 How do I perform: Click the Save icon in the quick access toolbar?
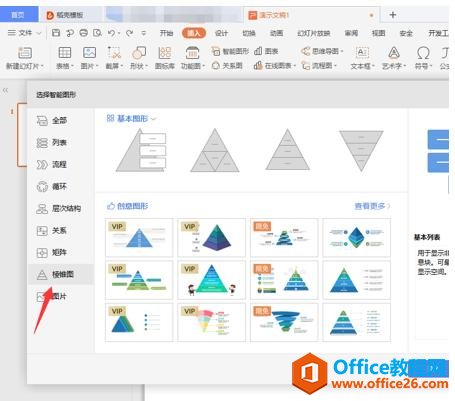pos(56,33)
